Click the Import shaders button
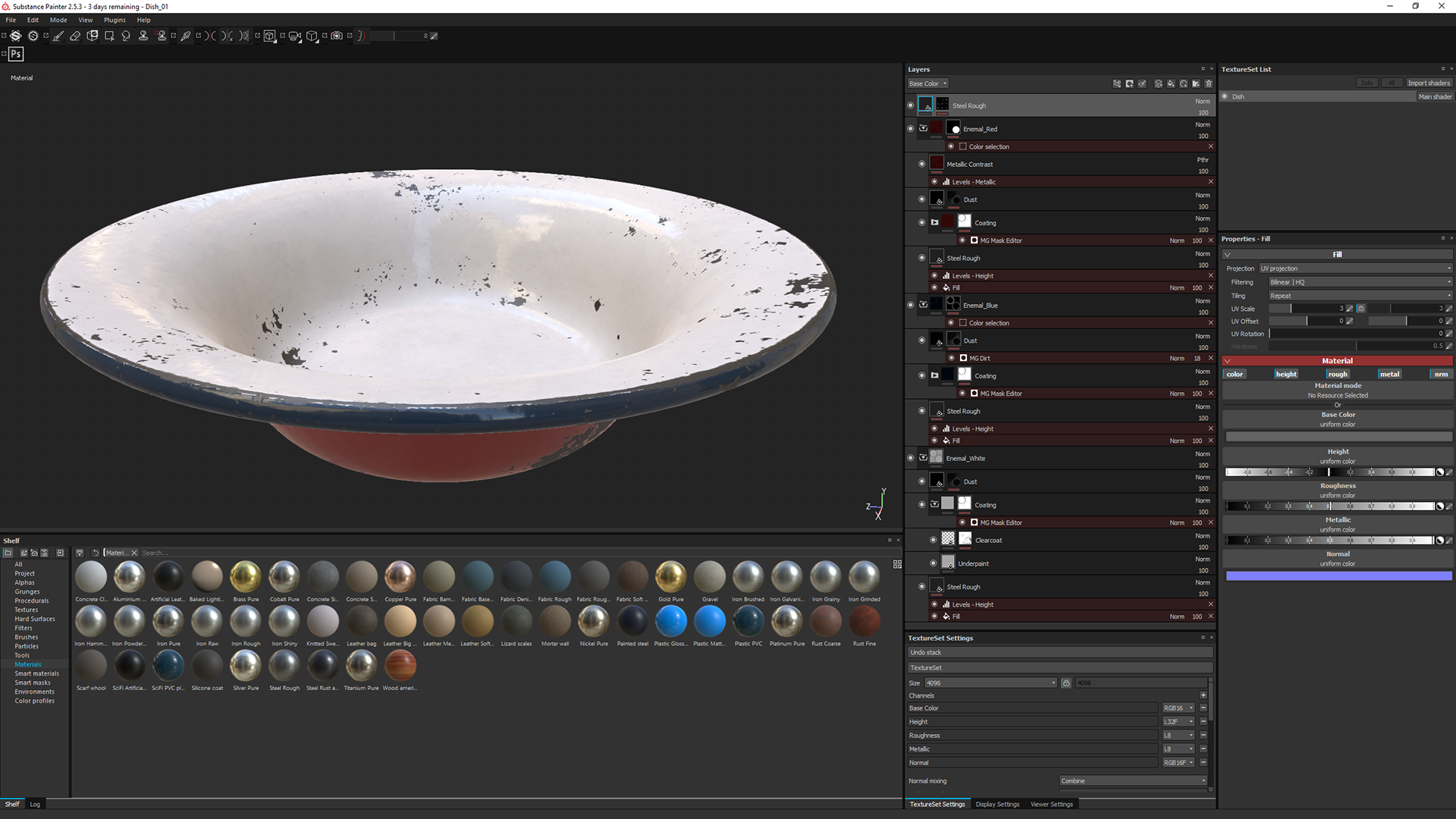1456x819 pixels. (1429, 83)
